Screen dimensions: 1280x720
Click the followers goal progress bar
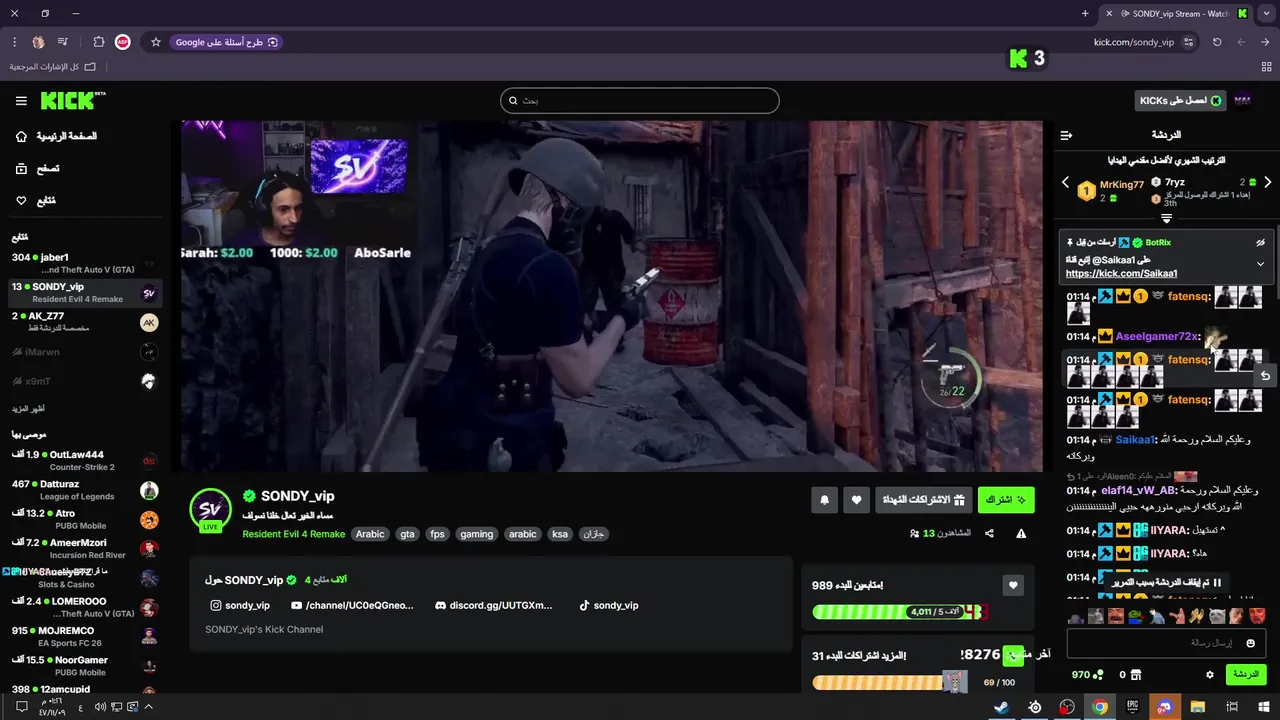coord(900,612)
